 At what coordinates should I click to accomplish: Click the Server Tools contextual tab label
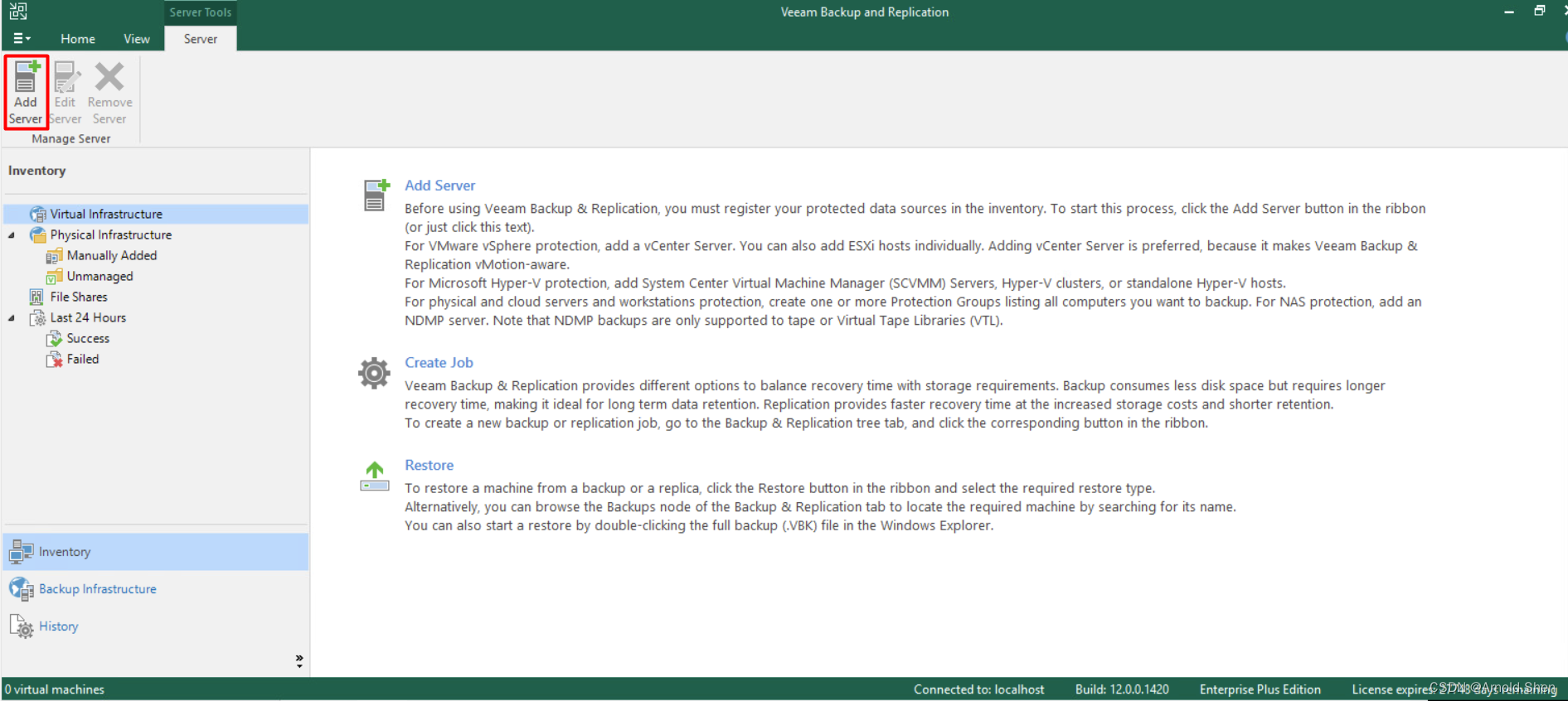pos(201,12)
